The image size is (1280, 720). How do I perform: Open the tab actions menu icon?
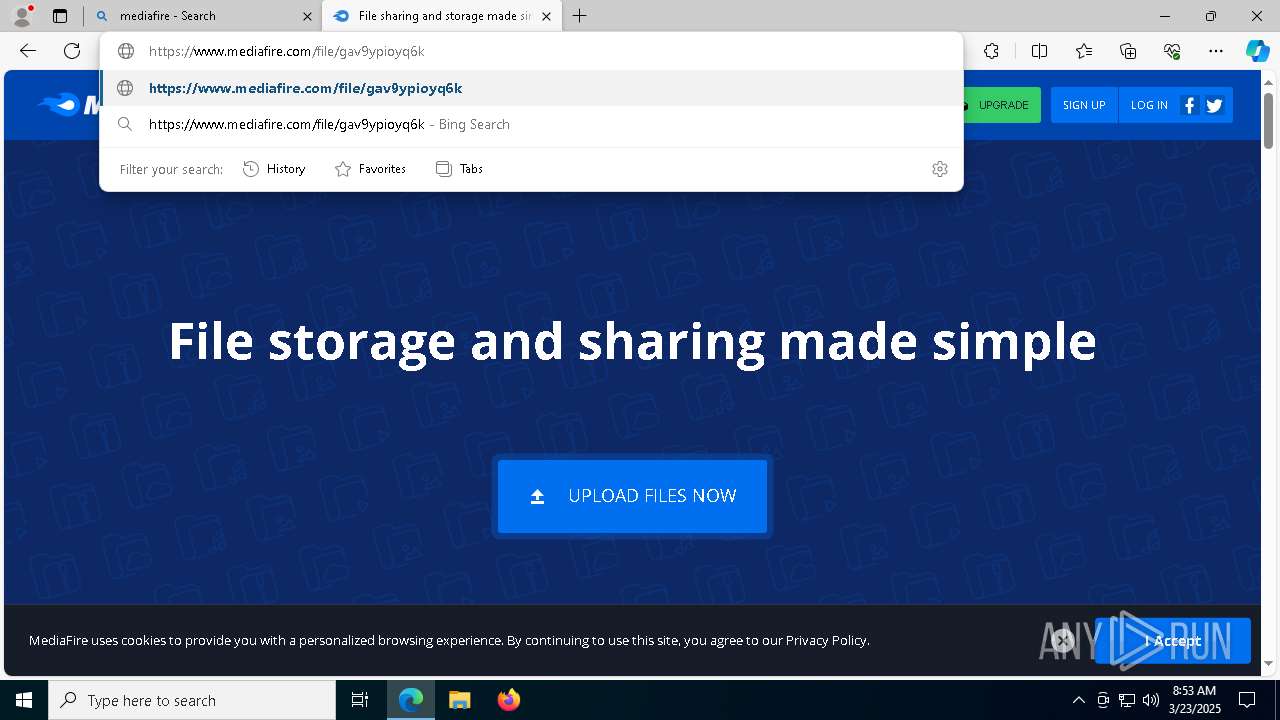click(60, 16)
